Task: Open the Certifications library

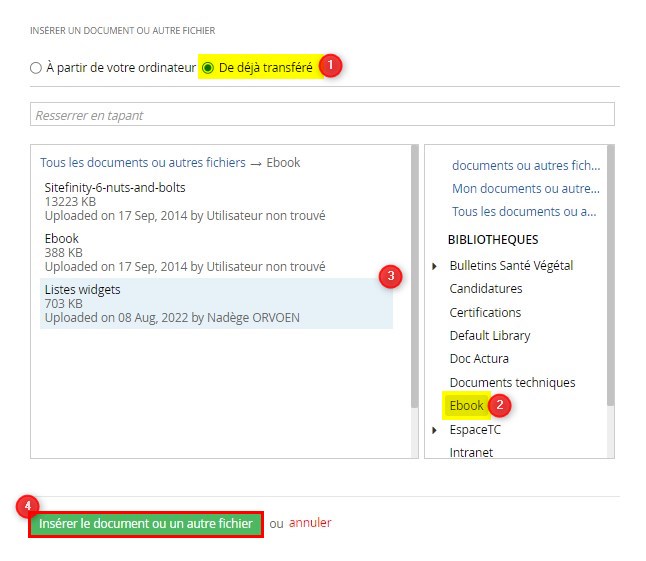Action: 486,312
